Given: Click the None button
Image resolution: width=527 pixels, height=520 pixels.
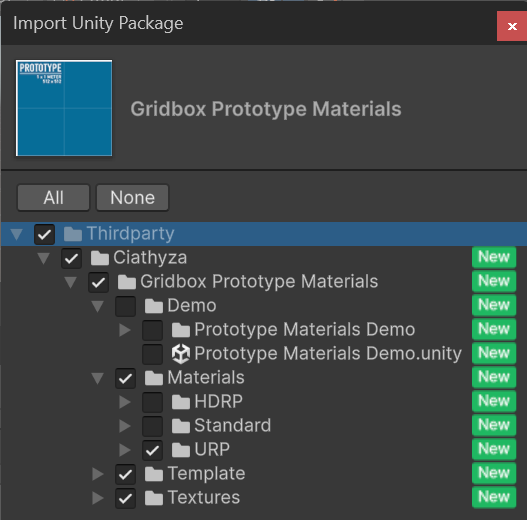Looking at the screenshot, I should pyautogui.click(x=132, y=198).
